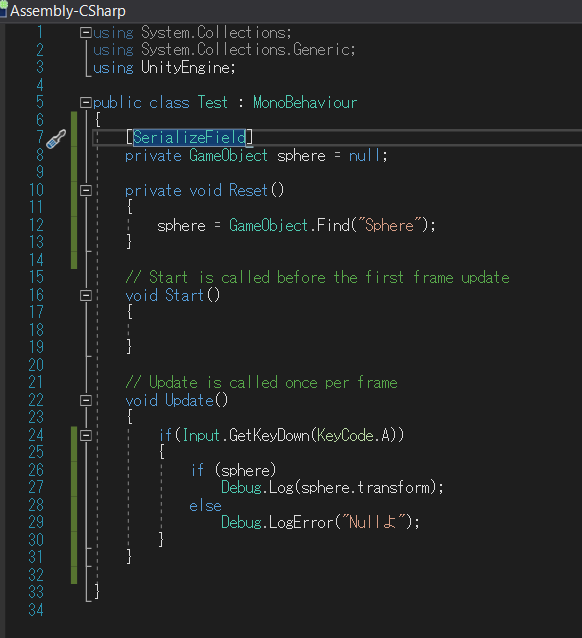Screen dimensions: 582x638
Task: Click System.Collections.Generic namespace
Action: pyautogui.click(x=246, y=50)
